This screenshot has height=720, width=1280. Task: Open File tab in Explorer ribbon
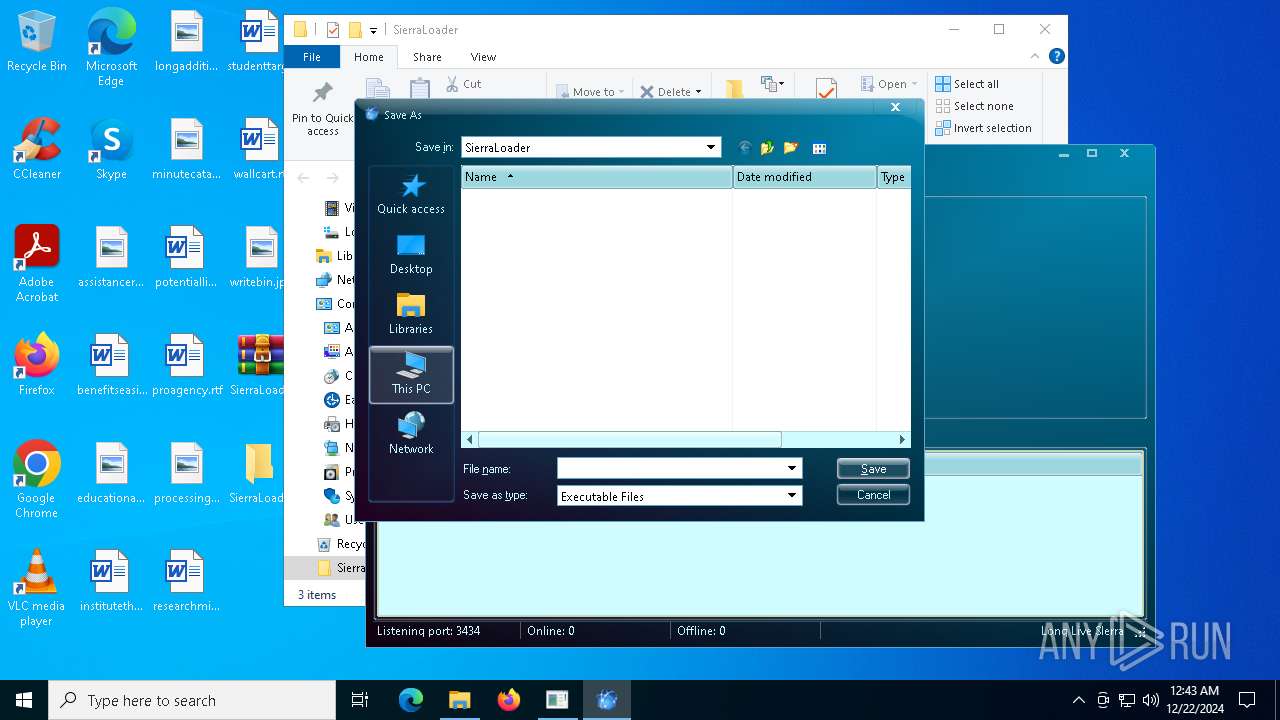pos(312,57)
